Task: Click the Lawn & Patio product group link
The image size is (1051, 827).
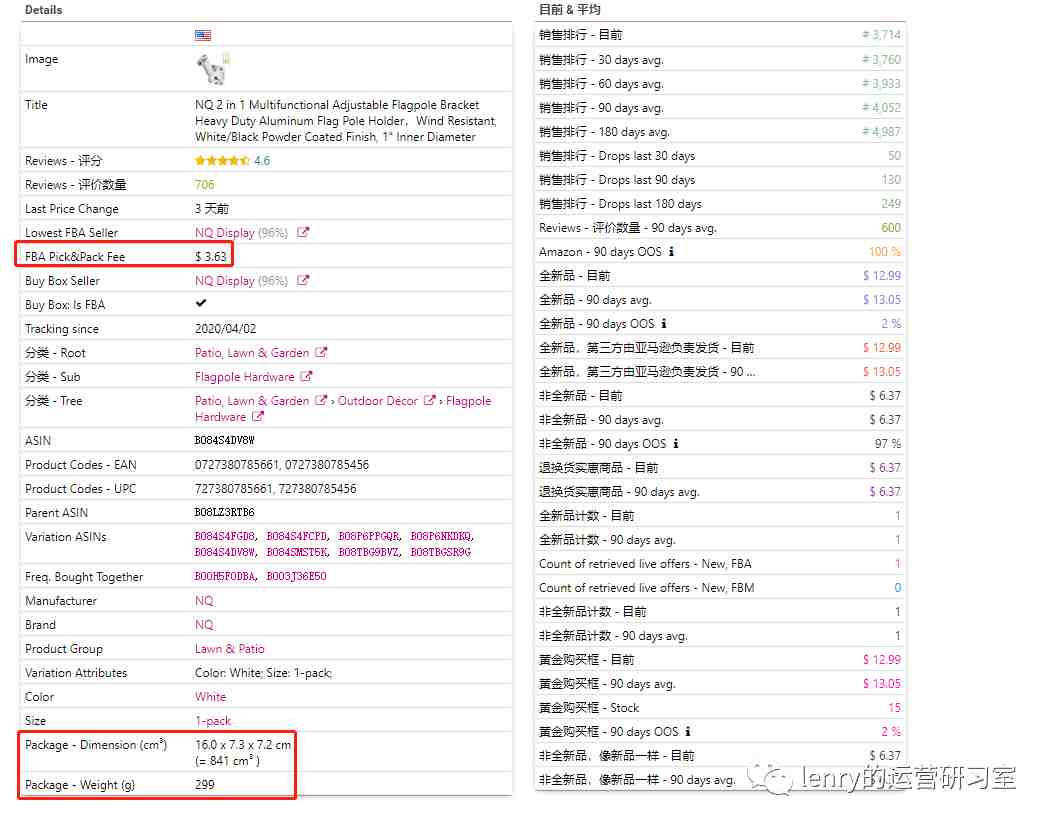Action: (x=230, y=649)
